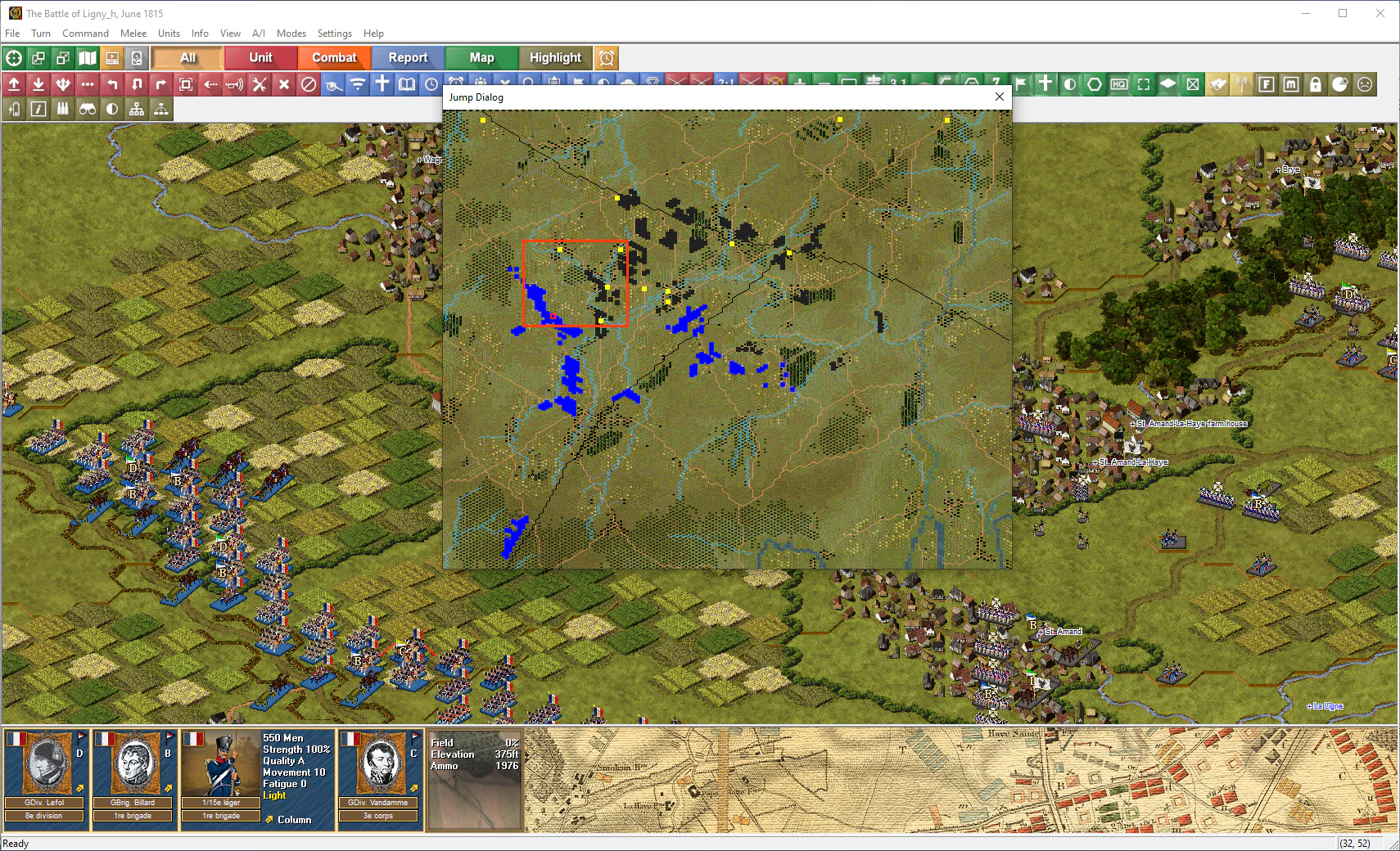Close the Jump Dialog window
Image resolution: width=1400 pixels, height=851 pixels.
point(1000,97)
